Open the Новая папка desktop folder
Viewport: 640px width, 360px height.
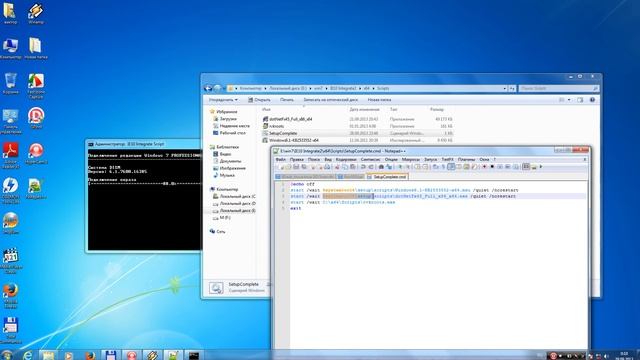click(x=36, y=49)
